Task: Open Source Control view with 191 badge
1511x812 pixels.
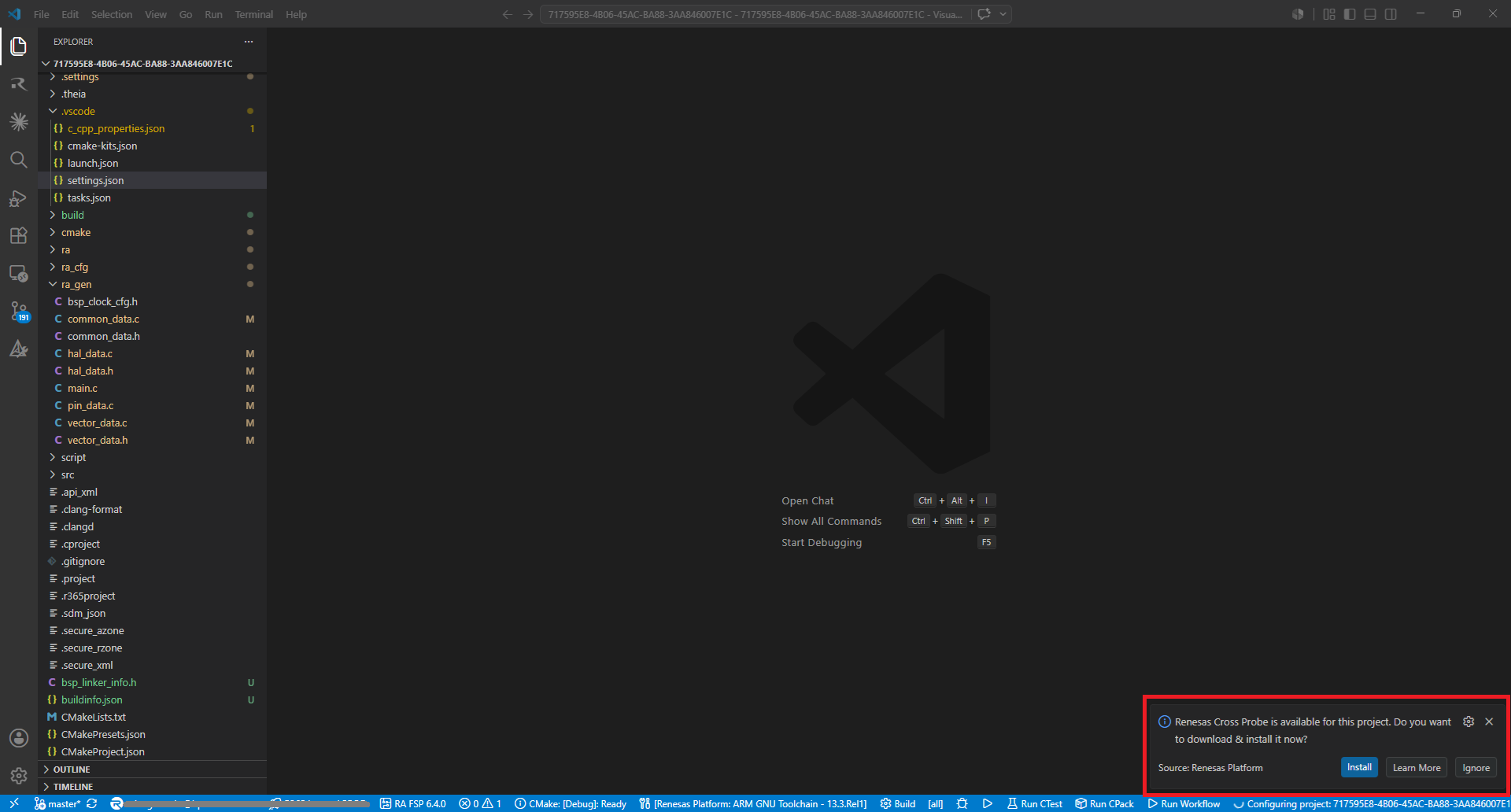Action: tap(19, 311)
